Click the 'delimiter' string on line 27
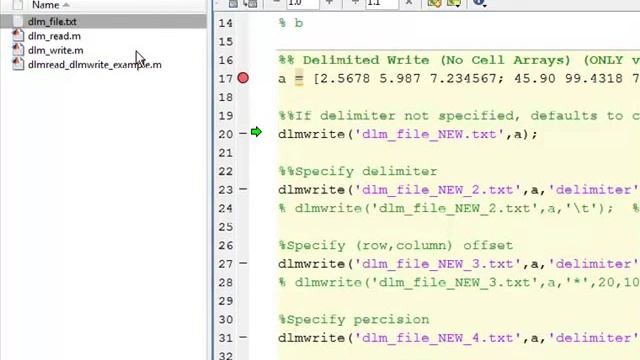This screenshot has width=640, height=360. [594, 264]
